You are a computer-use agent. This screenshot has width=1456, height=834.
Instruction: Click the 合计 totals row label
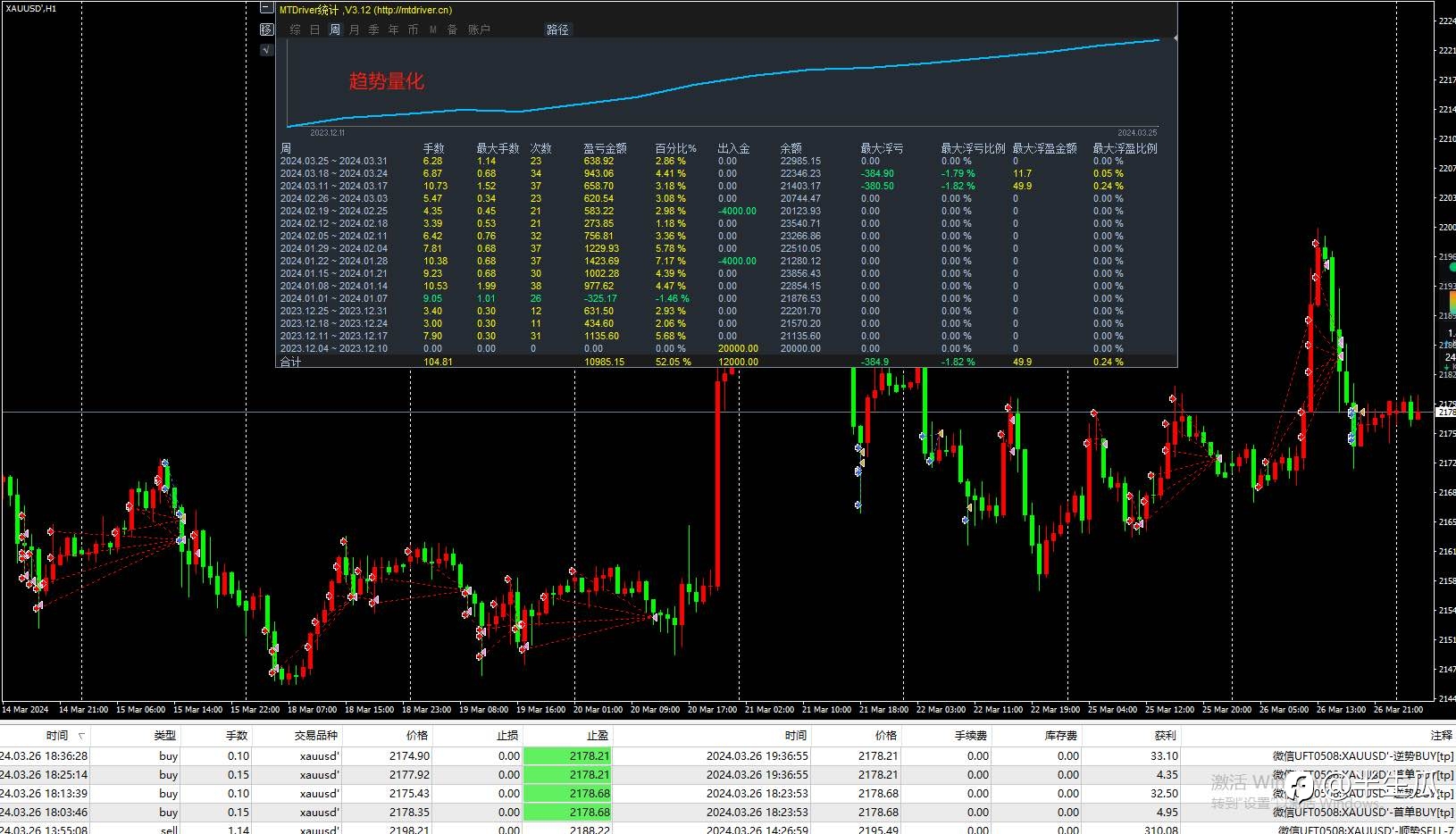(290, 363)
